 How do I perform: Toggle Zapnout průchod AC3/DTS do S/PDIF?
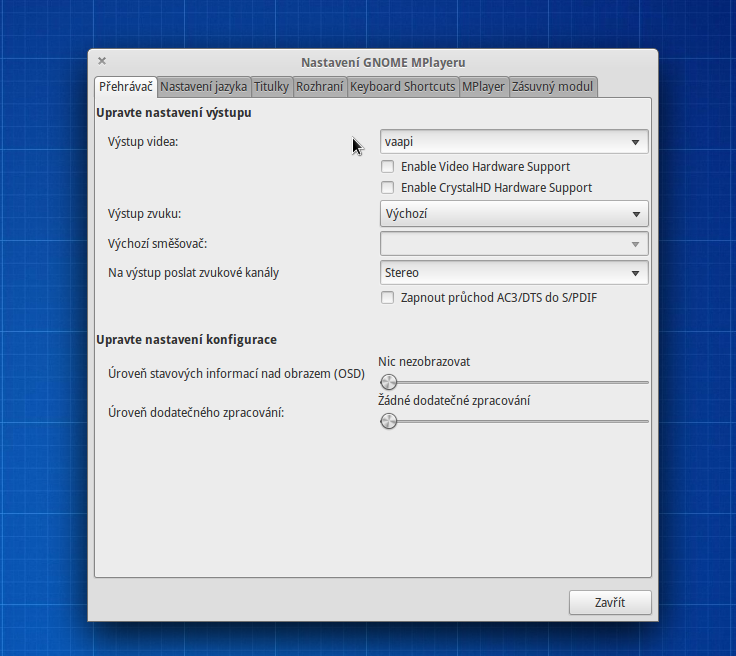coord(388,298)
